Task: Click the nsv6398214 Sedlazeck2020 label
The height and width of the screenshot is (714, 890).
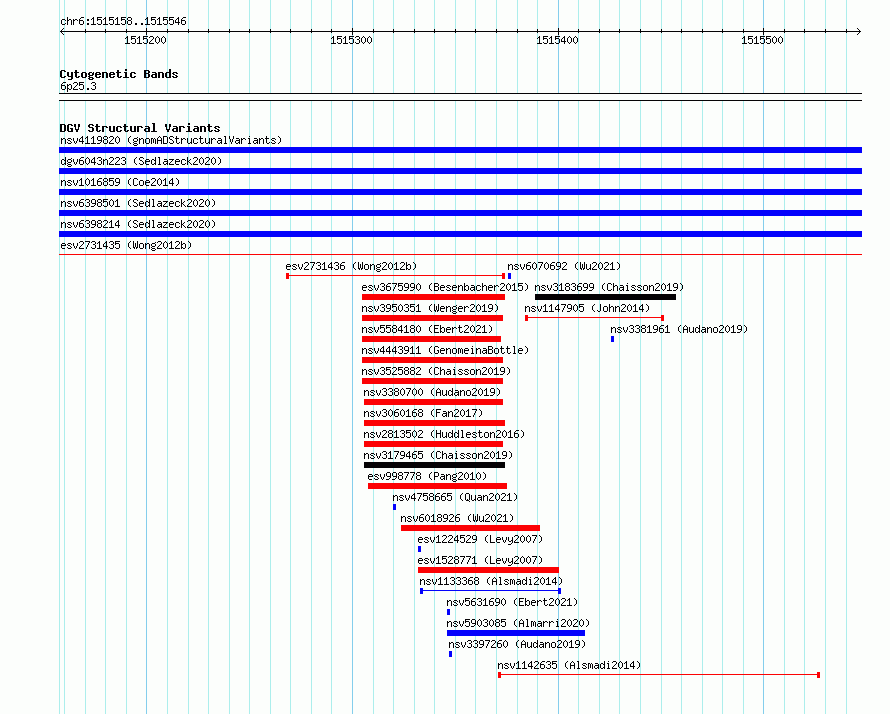Action: click(138, 224)
